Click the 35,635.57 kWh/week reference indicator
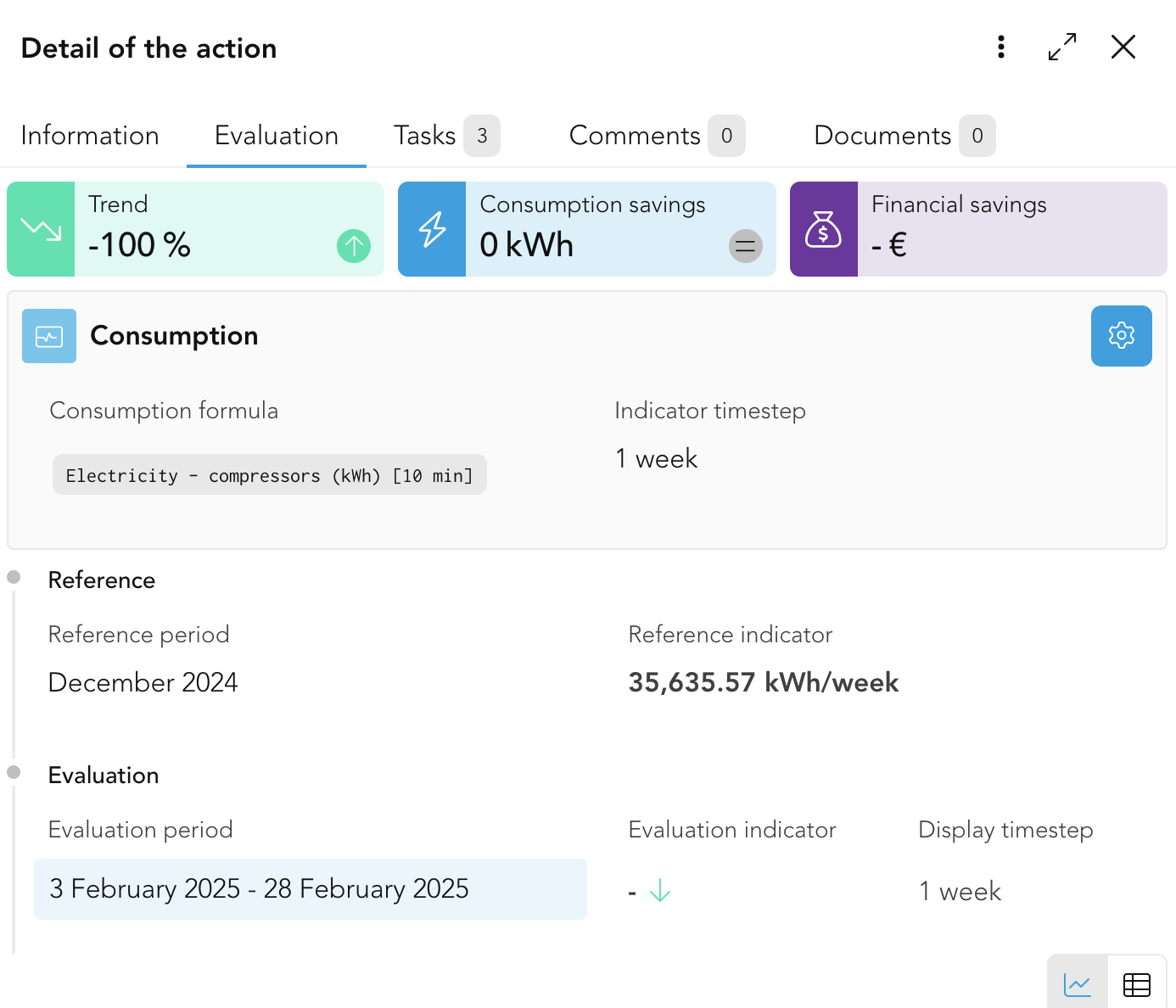Image resolution: width=1176 pixels, height=1008 pixels. click(x=764, y=683)
